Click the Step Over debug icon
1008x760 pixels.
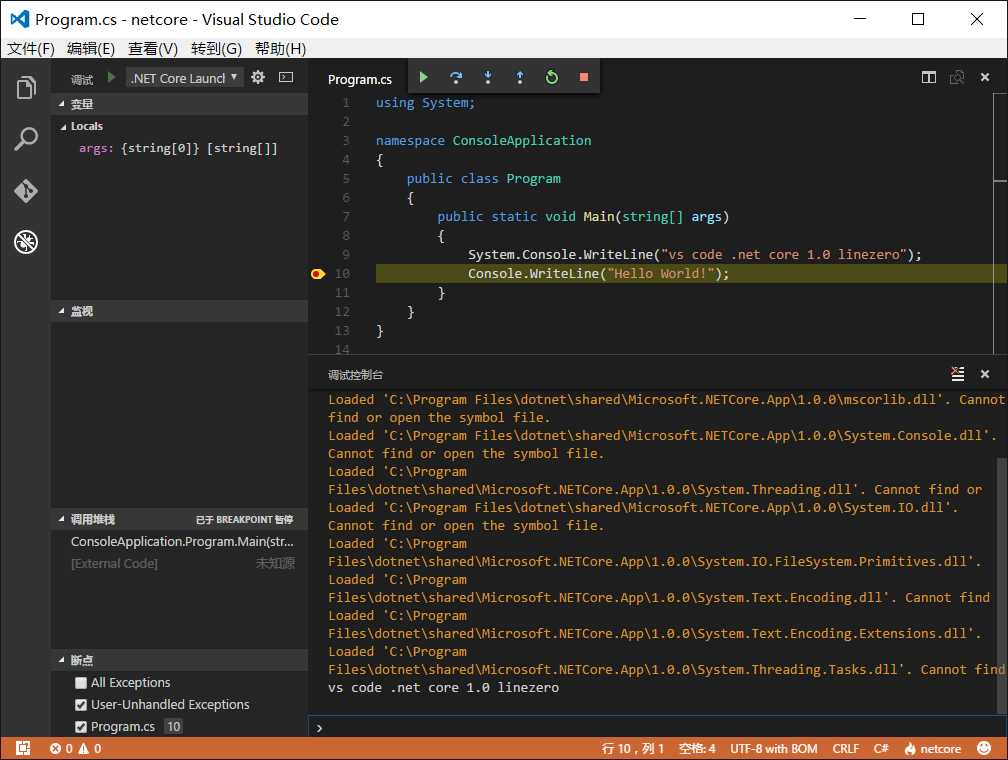tap(456, 77)
